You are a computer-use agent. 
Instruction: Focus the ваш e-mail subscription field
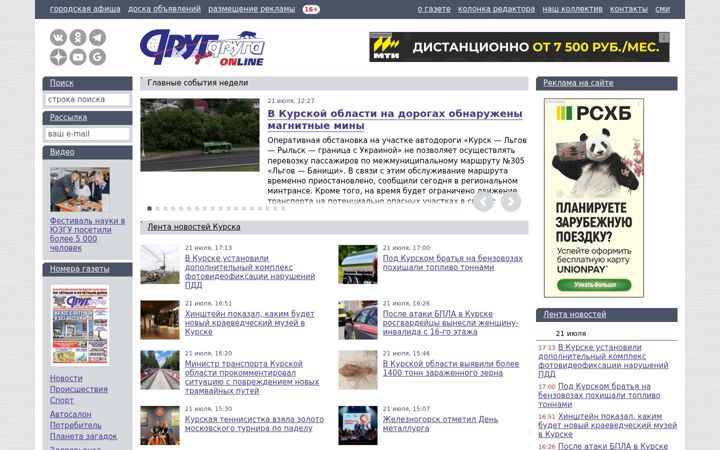87,134
